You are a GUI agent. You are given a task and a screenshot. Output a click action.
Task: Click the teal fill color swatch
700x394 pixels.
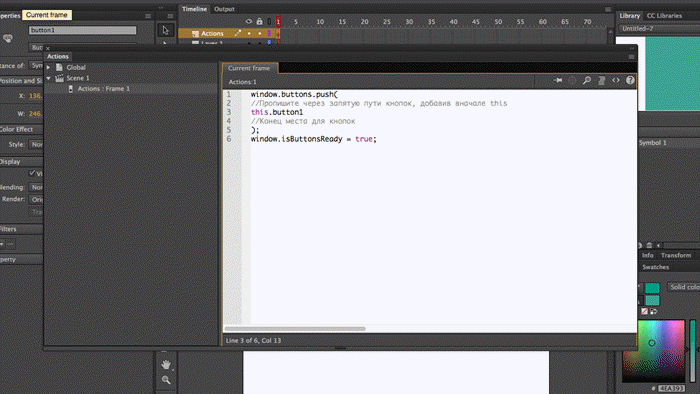[652, 288]
